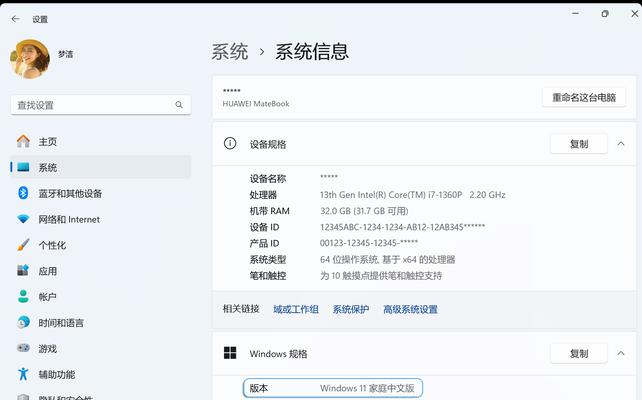This screenshot has height=400, width=642.
Task: Open the 梦洁 profile picture
Action: (30, 59)
